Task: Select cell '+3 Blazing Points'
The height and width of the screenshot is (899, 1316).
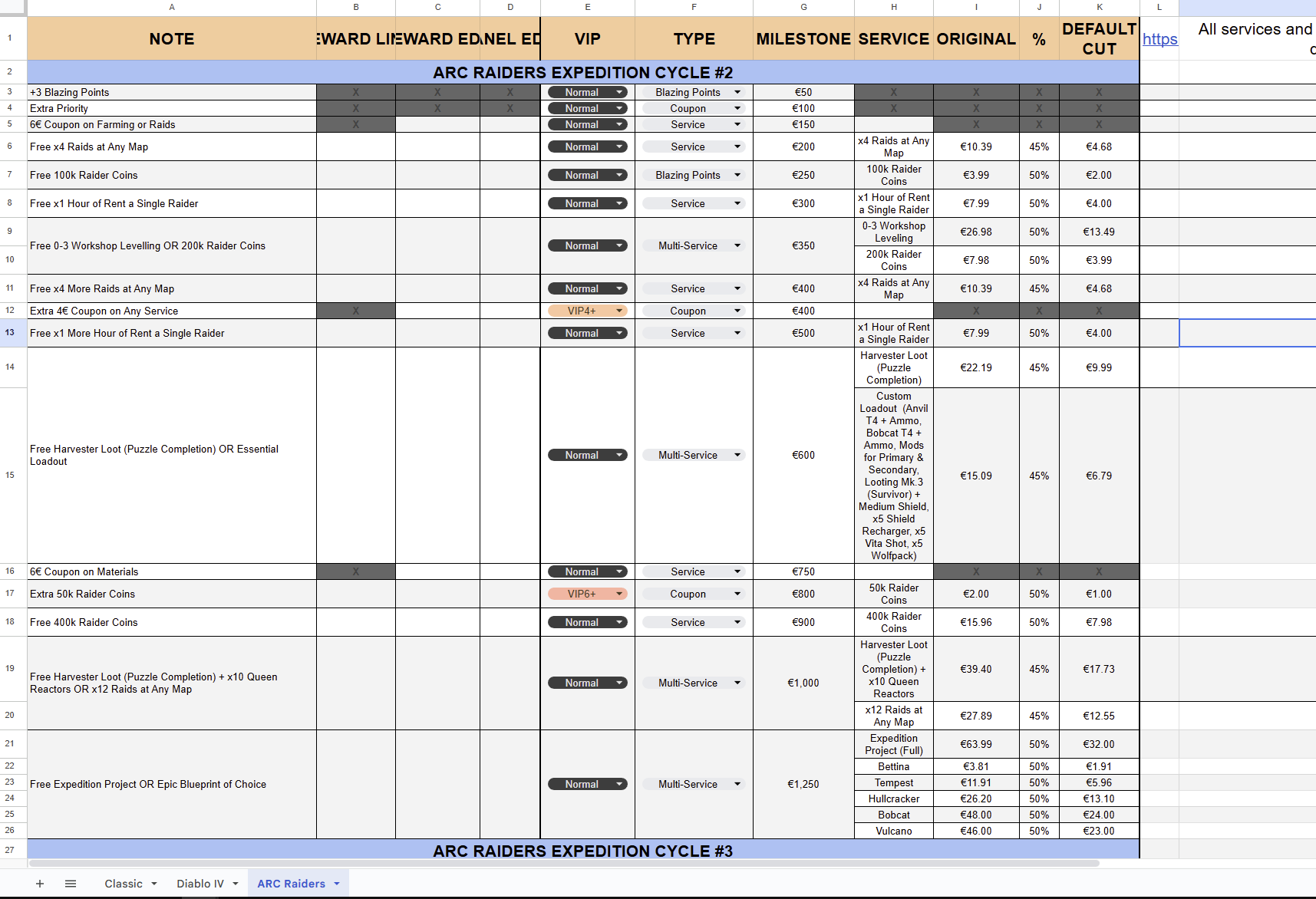Action: 172,92
